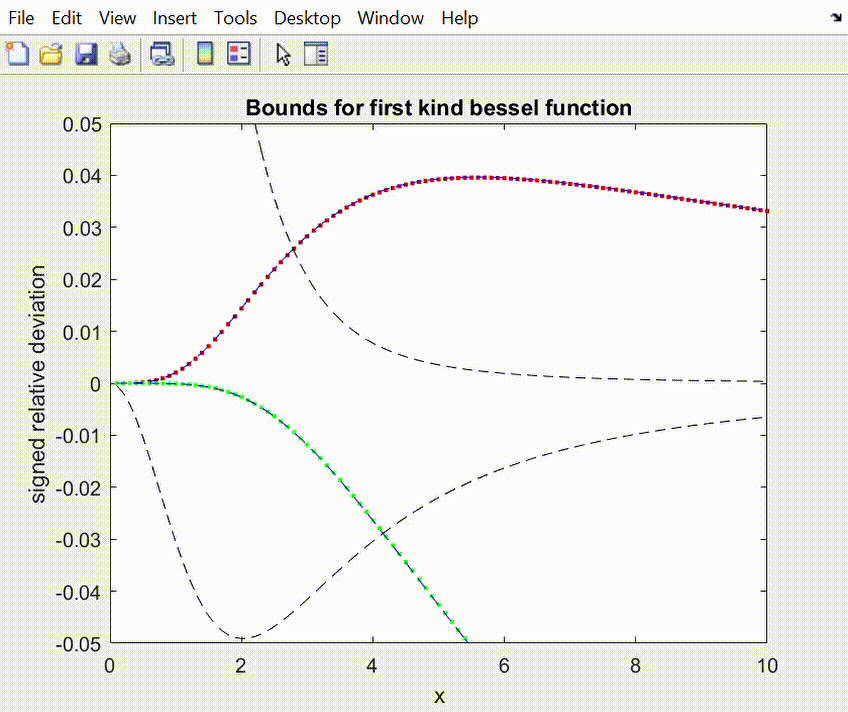
Task: Open the Edit menu
Action: tap(67, 18)
